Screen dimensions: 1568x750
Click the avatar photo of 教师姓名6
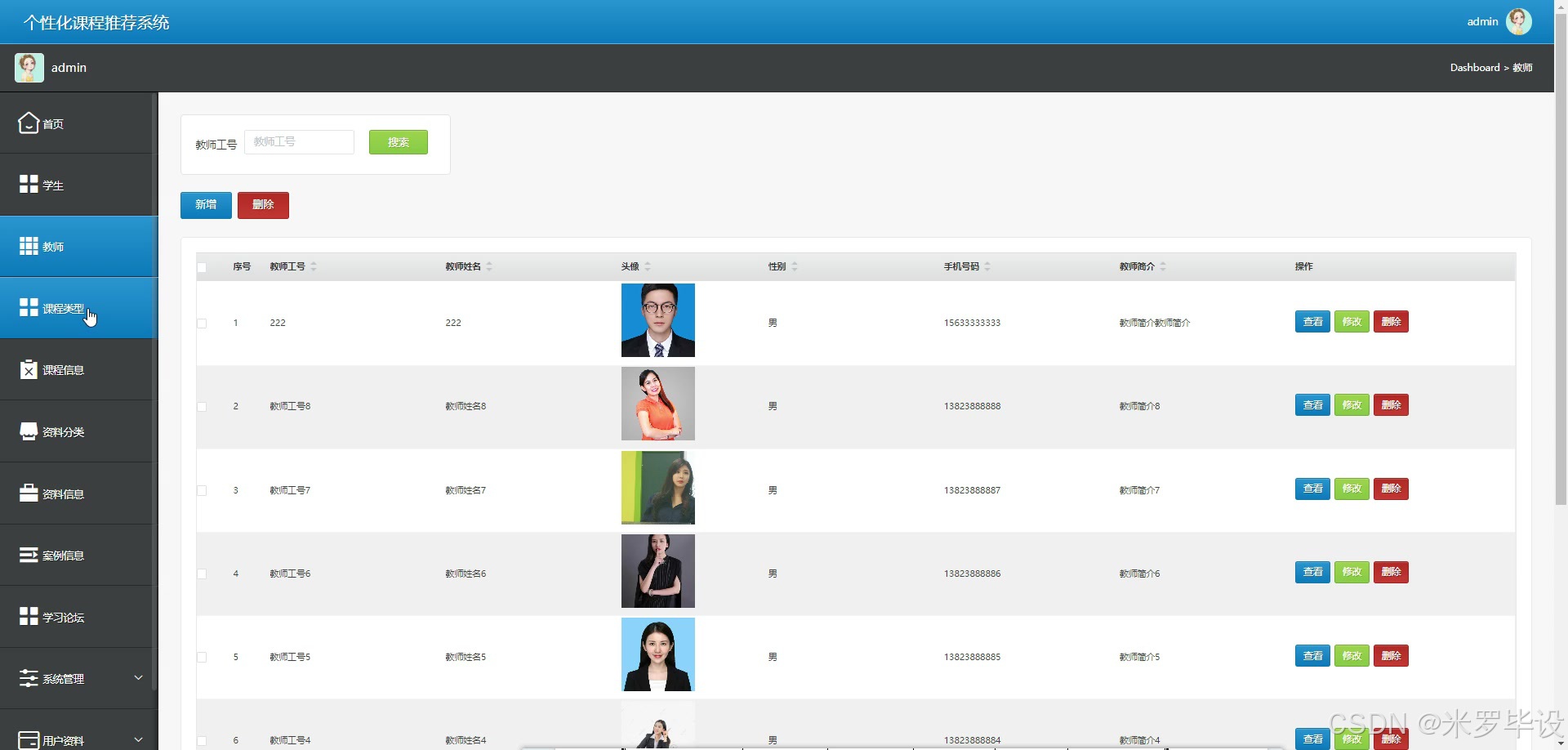[x=658, y=571]
